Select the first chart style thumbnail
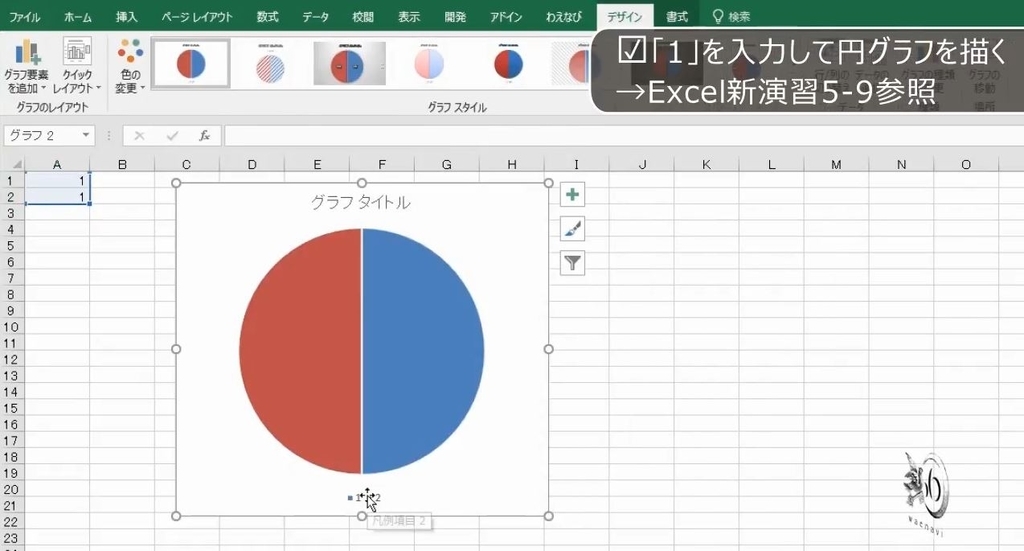The height and width of the screenshot is (551, 1024). coord(191,63)
